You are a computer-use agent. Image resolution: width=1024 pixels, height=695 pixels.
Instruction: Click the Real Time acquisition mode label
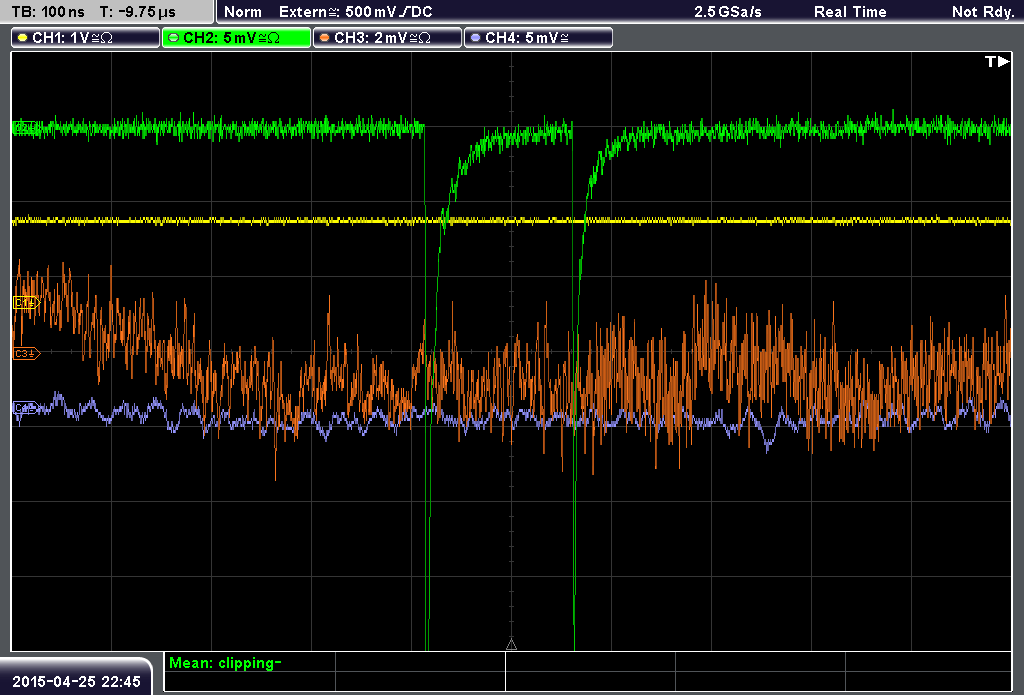[x=850, y=12]
